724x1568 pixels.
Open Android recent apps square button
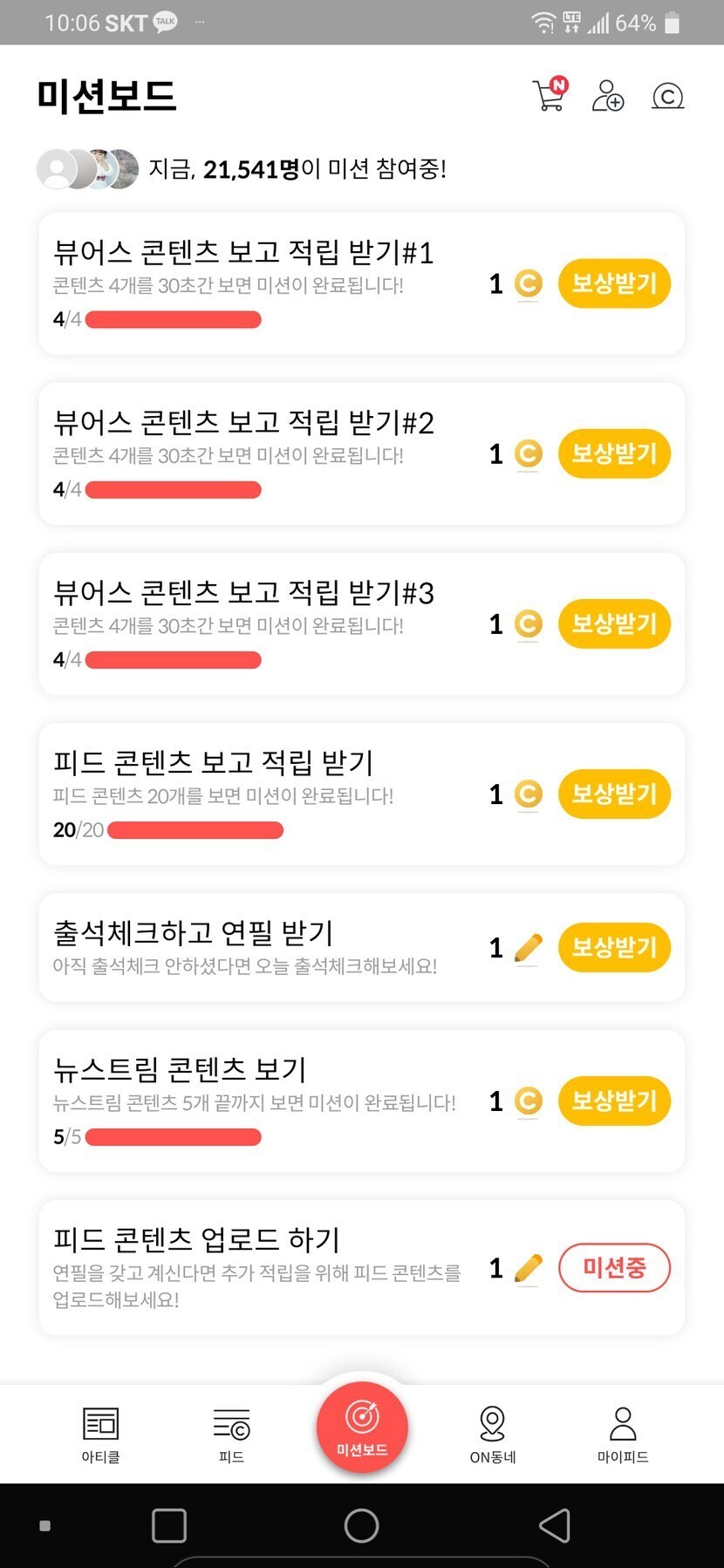[x=169, y=1525]
